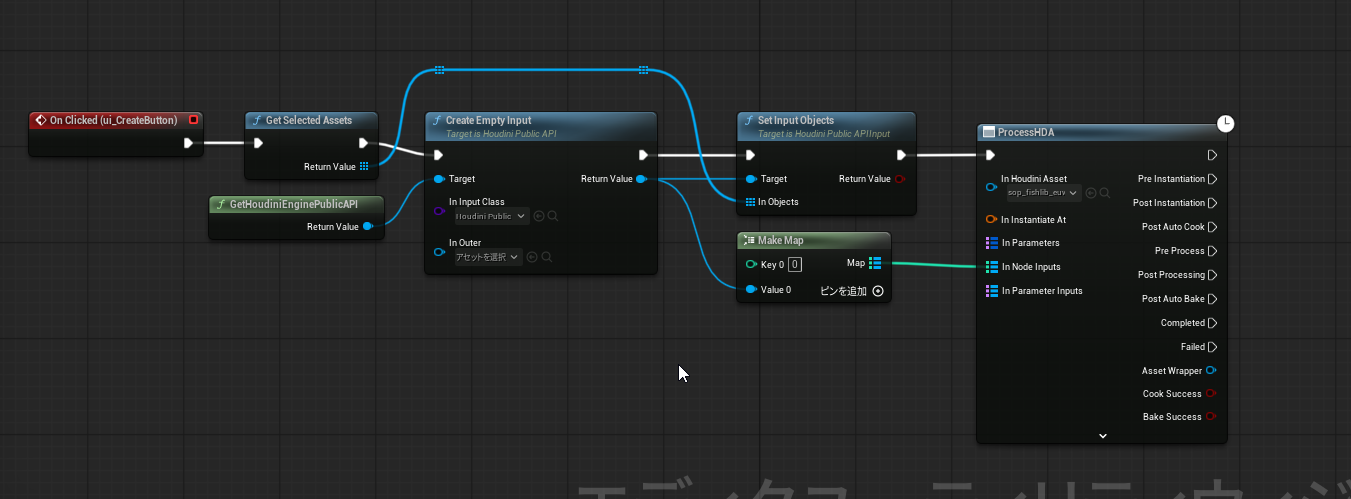The width and height of the screenshot is (1351, 499).
Task: Click Create Empty Input execution output pin
Action: 644,155
